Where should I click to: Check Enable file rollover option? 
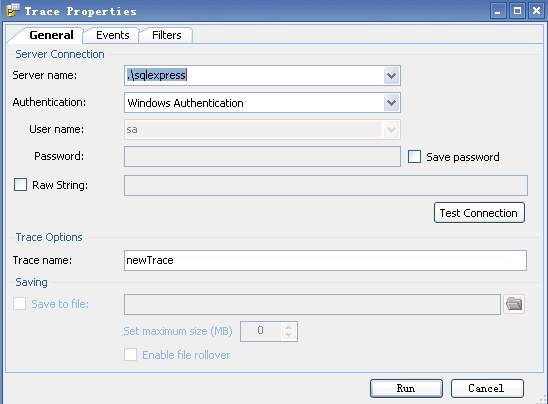[x=130, y=354]
